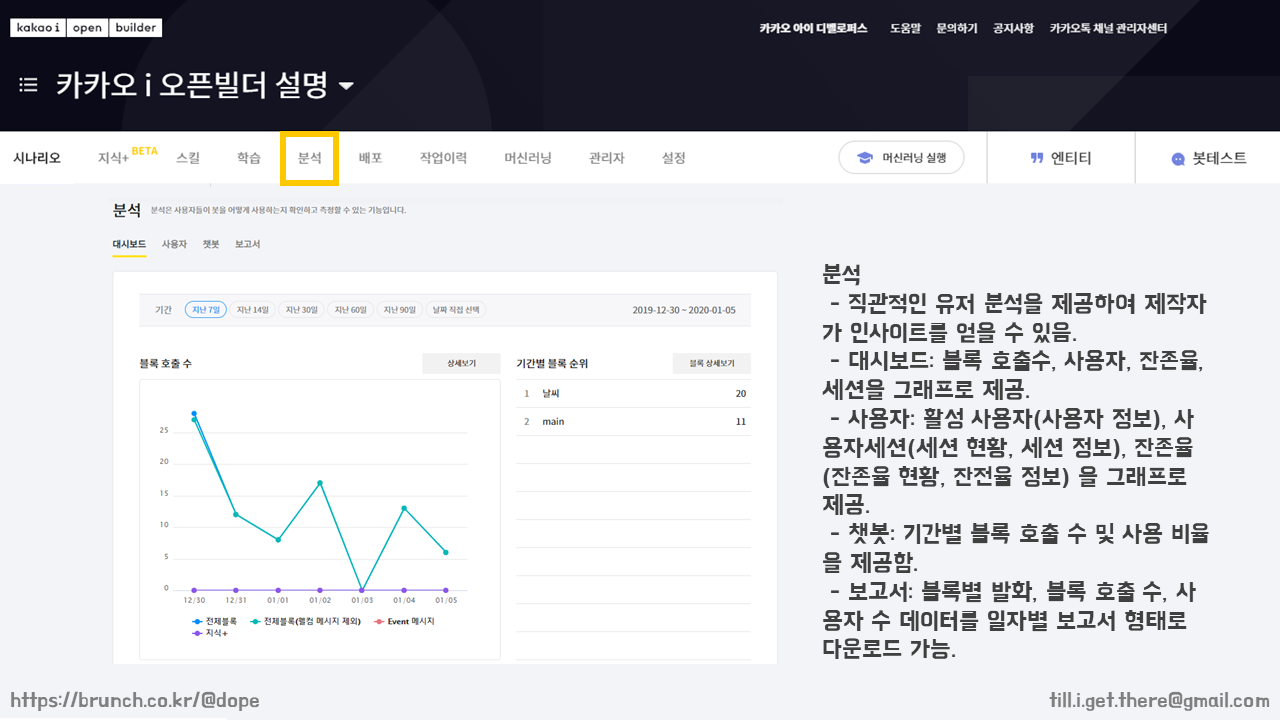
Task: Switch to the 사용자 sub-tab
Action: click(x=174, y=244)
